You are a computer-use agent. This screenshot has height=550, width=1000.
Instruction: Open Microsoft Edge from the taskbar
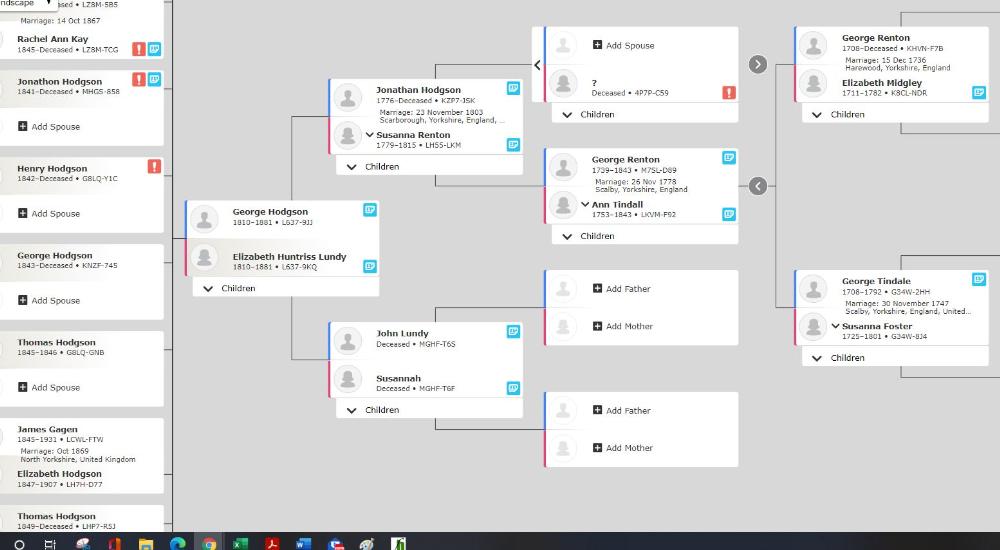pos(177,544)
